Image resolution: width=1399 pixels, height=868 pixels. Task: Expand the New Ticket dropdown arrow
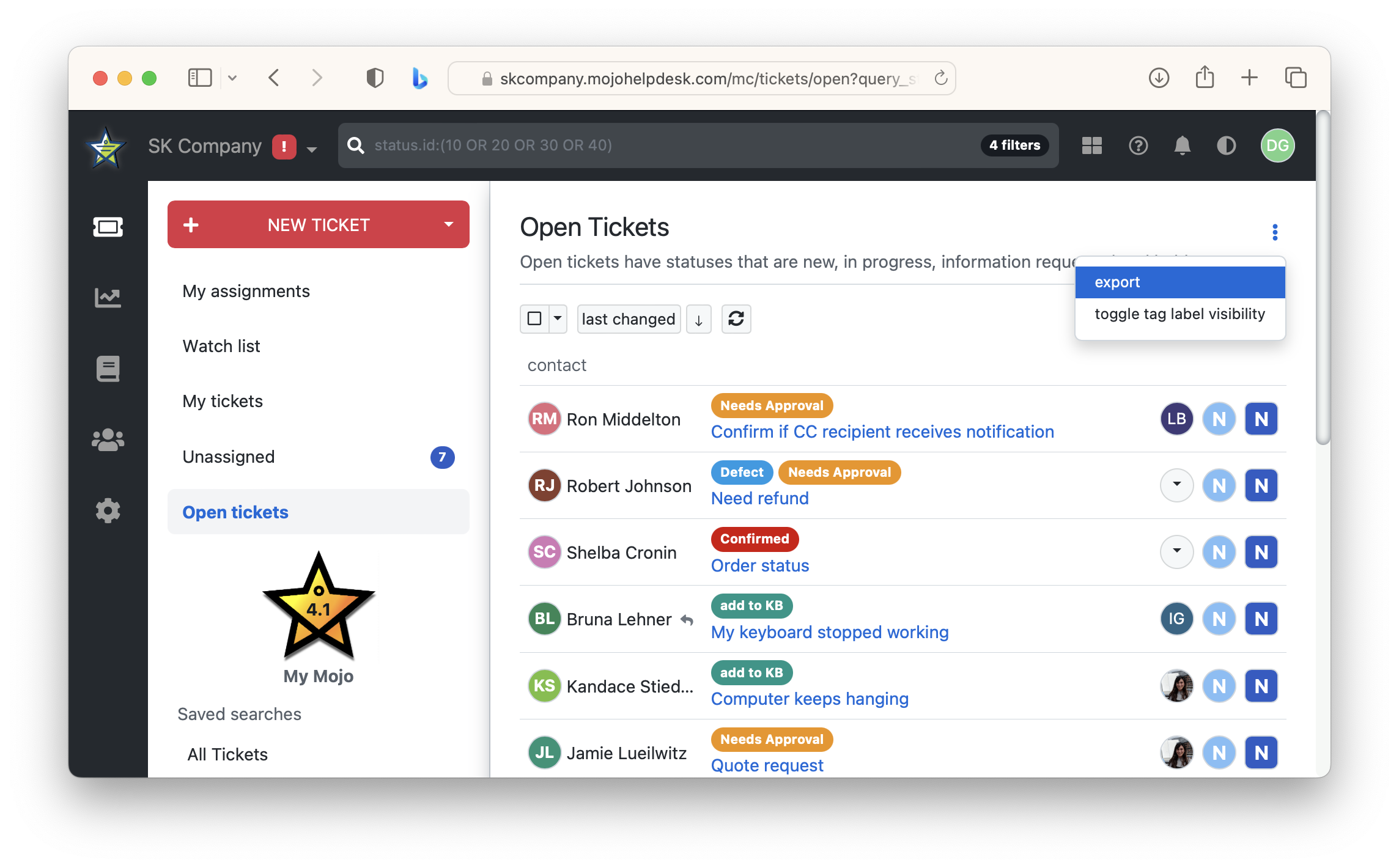449,224
